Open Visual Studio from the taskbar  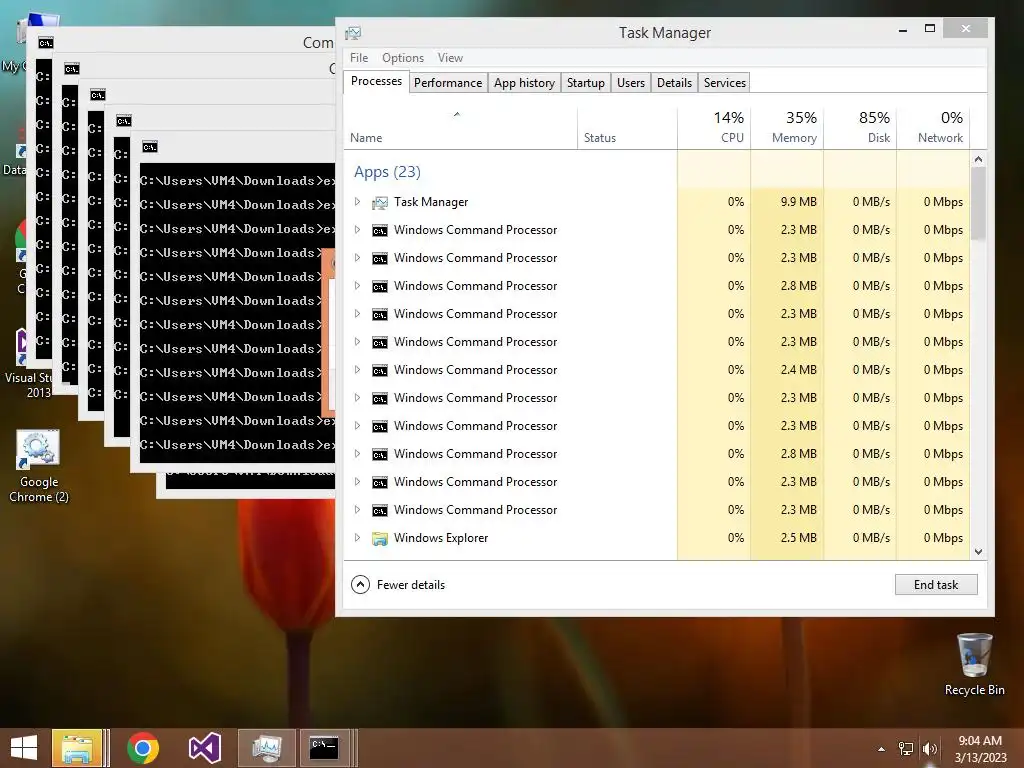click(204, 748)
